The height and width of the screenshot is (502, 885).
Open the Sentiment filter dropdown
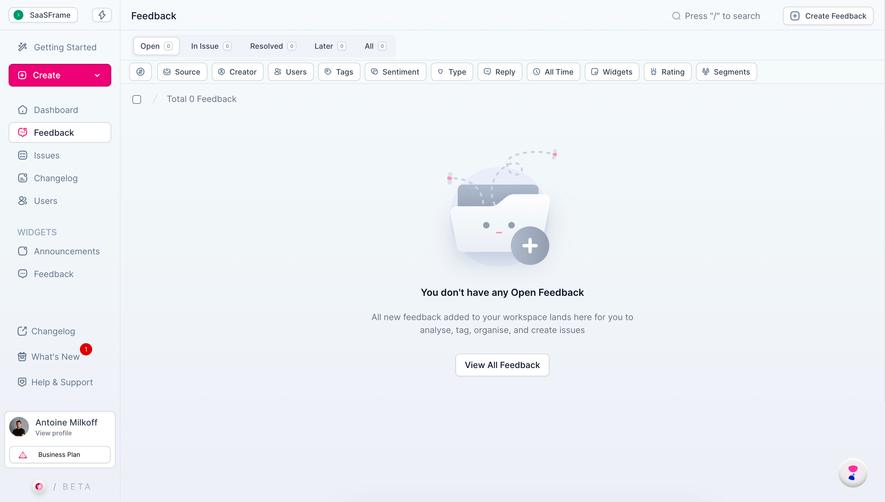coord(395,72)
